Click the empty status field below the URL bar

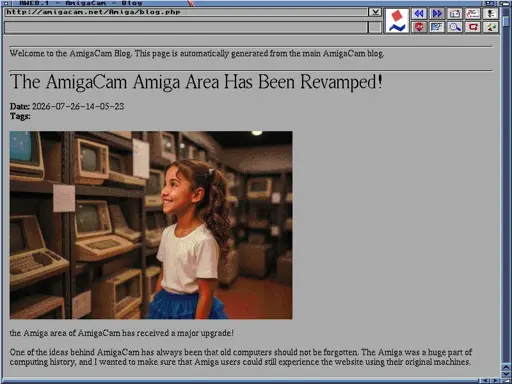pos(186,27)
